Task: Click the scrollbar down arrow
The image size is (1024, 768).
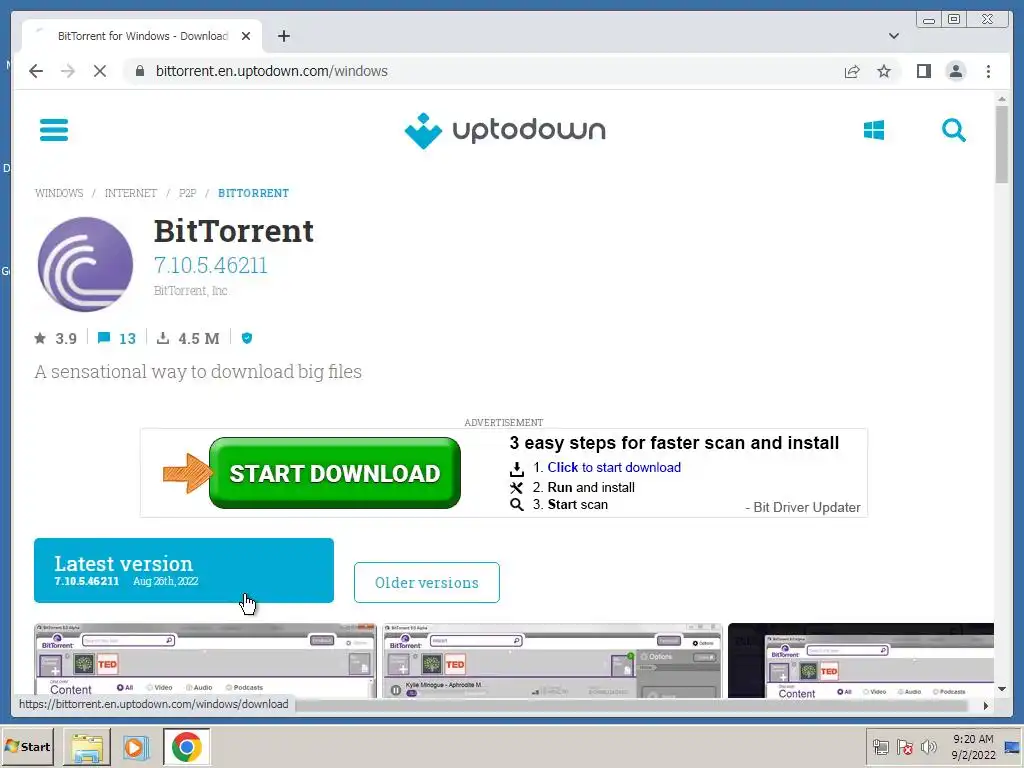Action: coord(1002,688)
